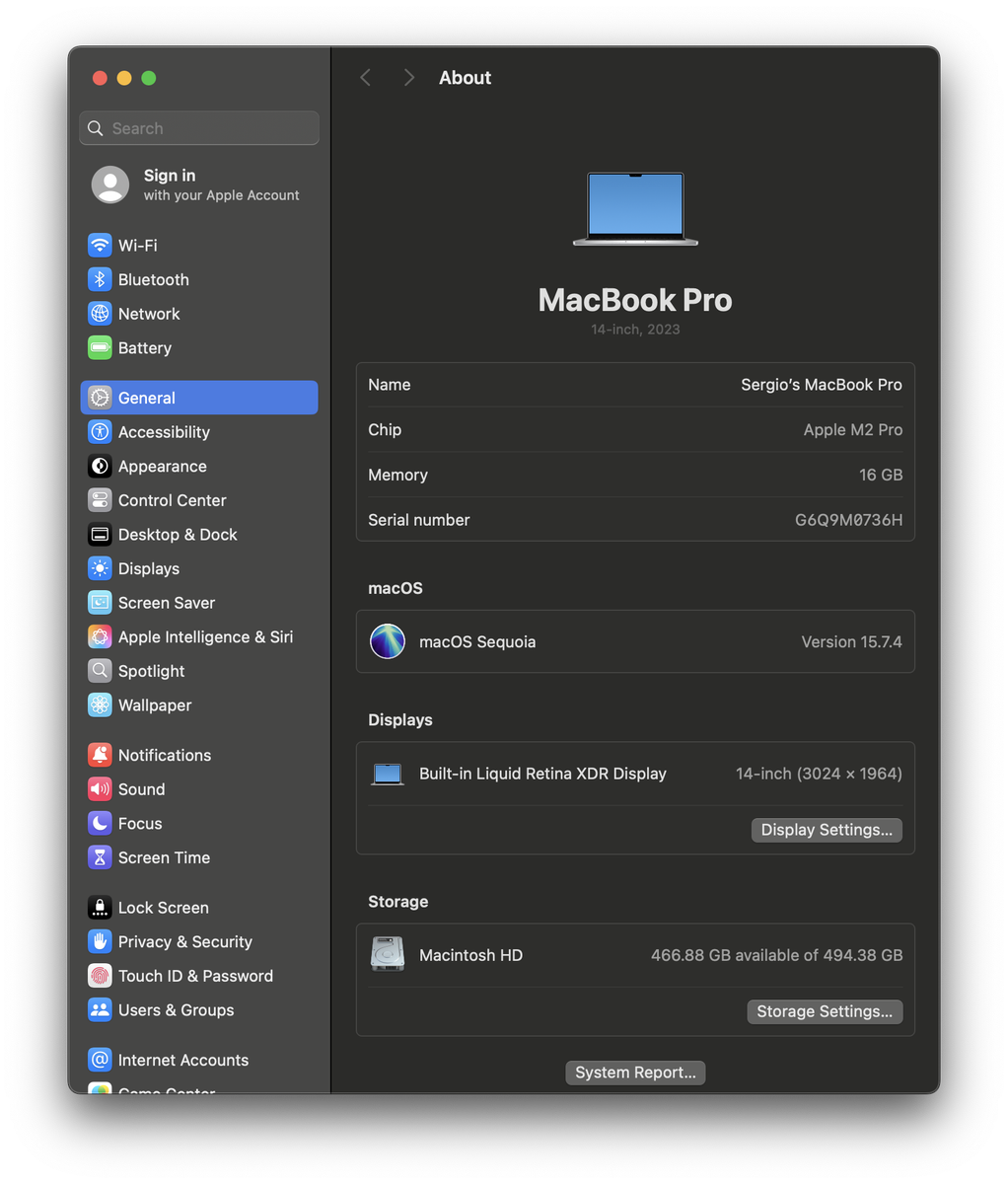
Task: Open Display Settings button
Action: click(826, 830)
